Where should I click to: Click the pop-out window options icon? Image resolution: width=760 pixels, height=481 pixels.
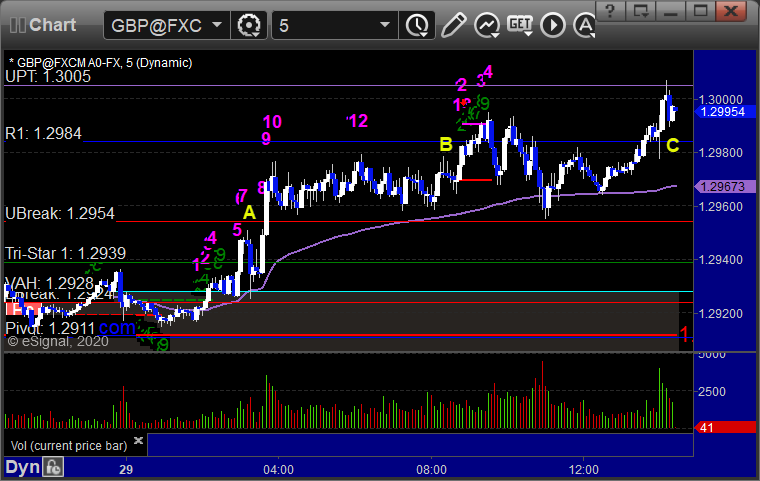click(640, 10)
